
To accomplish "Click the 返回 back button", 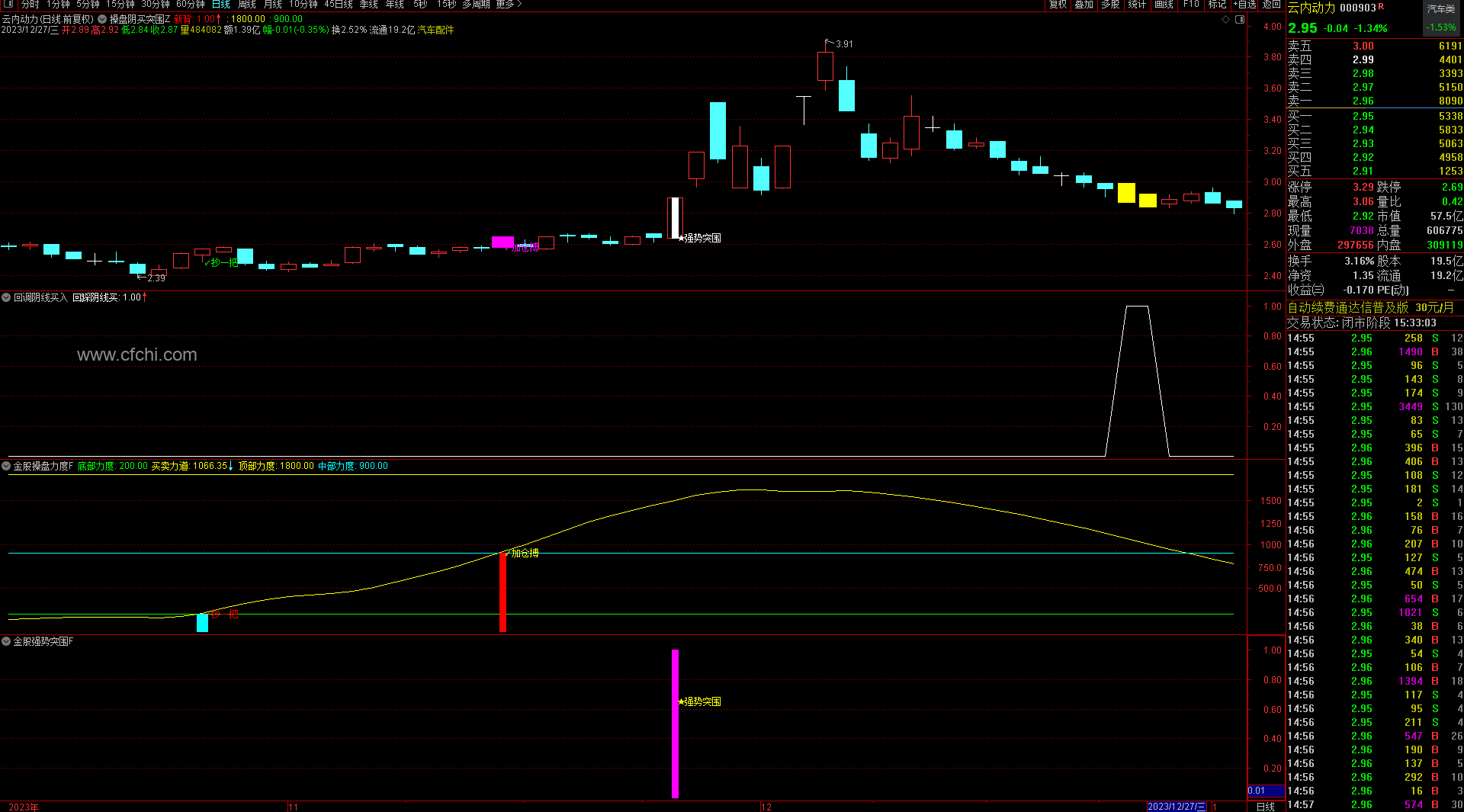I will pos(1271,5).
